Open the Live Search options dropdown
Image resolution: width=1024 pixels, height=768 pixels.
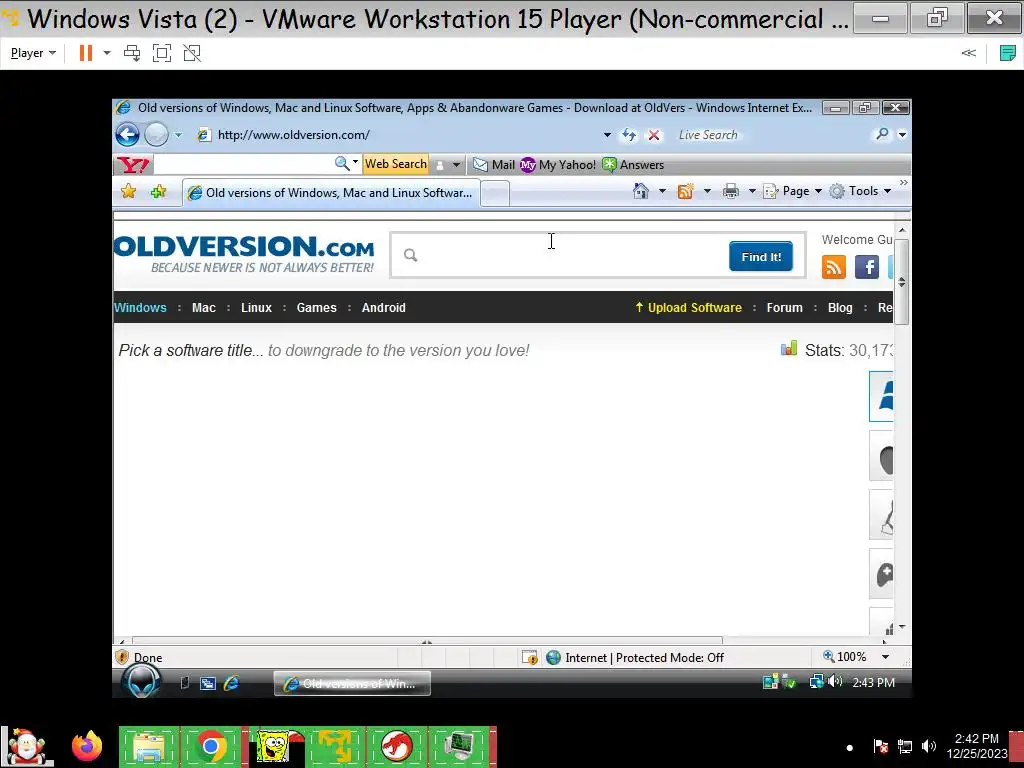coord(902,135)
